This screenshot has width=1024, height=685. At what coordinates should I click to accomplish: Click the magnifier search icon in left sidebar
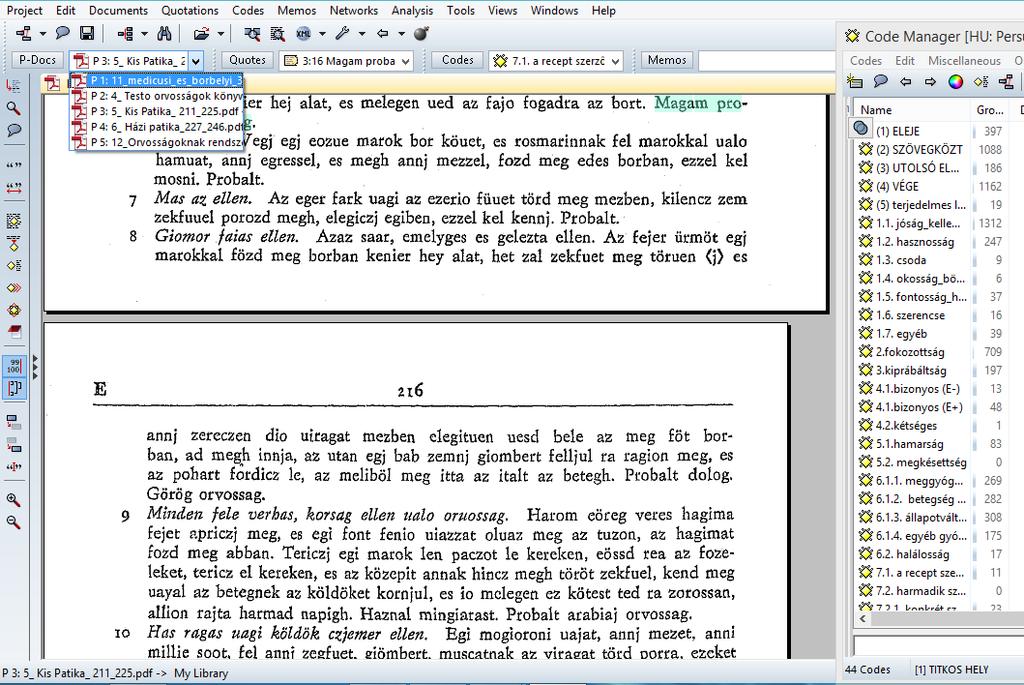pos(13,108)
